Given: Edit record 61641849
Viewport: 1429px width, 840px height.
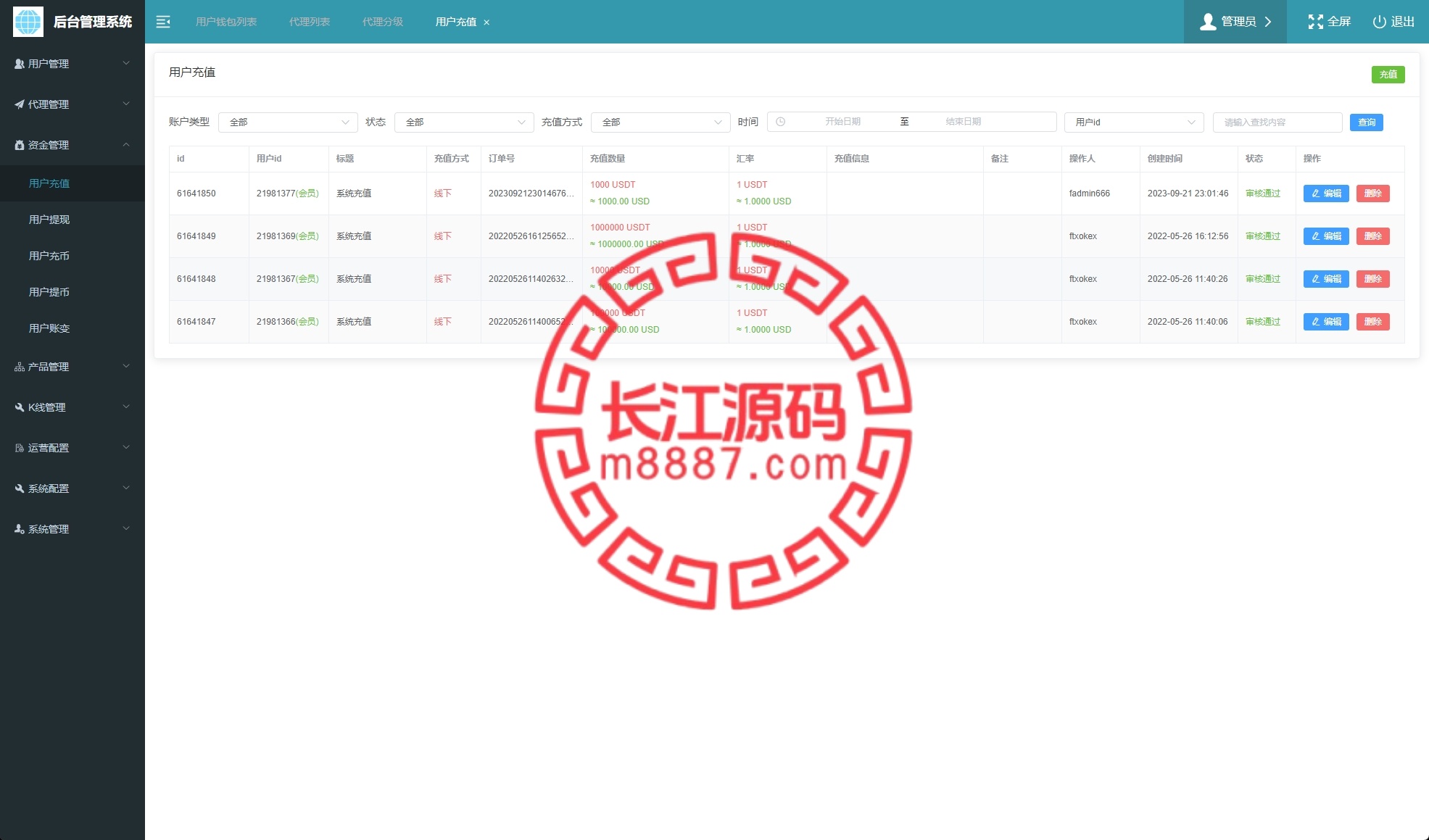Looking at the screenshot, I should pyautogui.click(x=1326, y=236).
